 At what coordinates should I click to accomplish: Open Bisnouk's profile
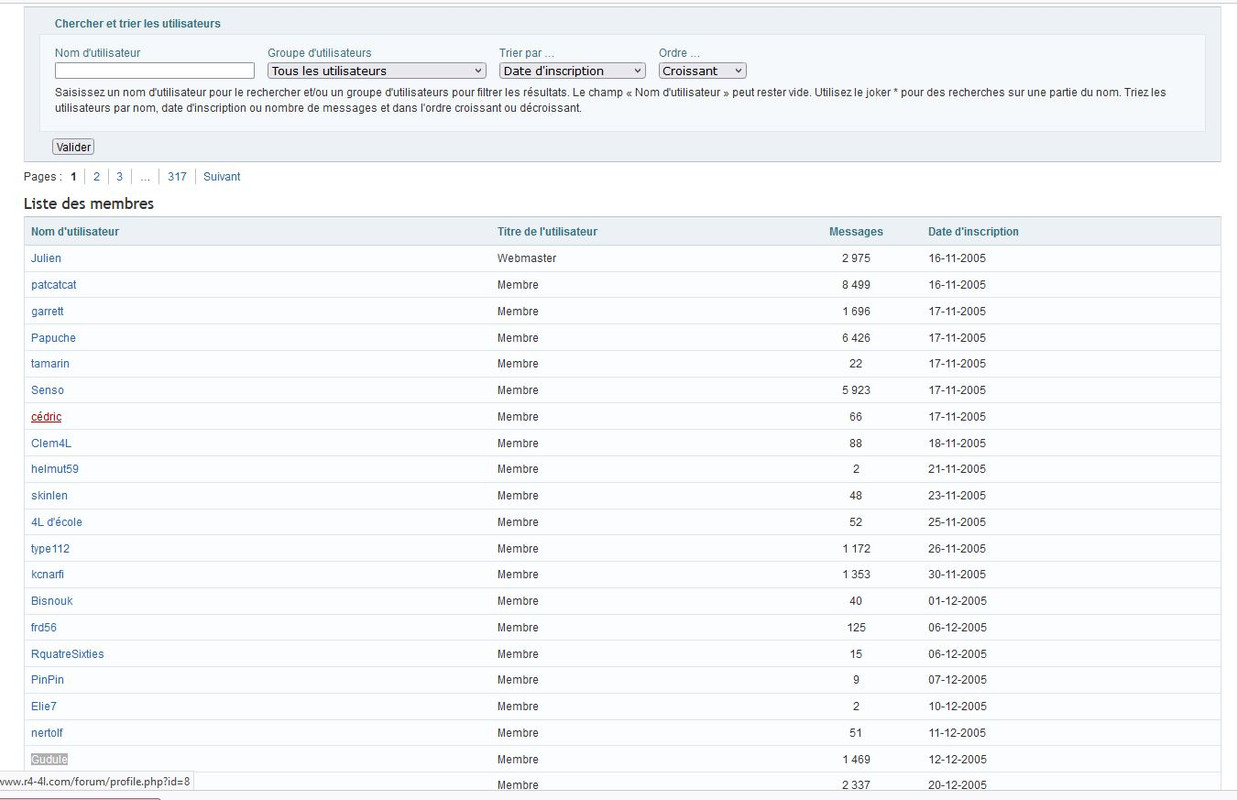click(52, 601)
